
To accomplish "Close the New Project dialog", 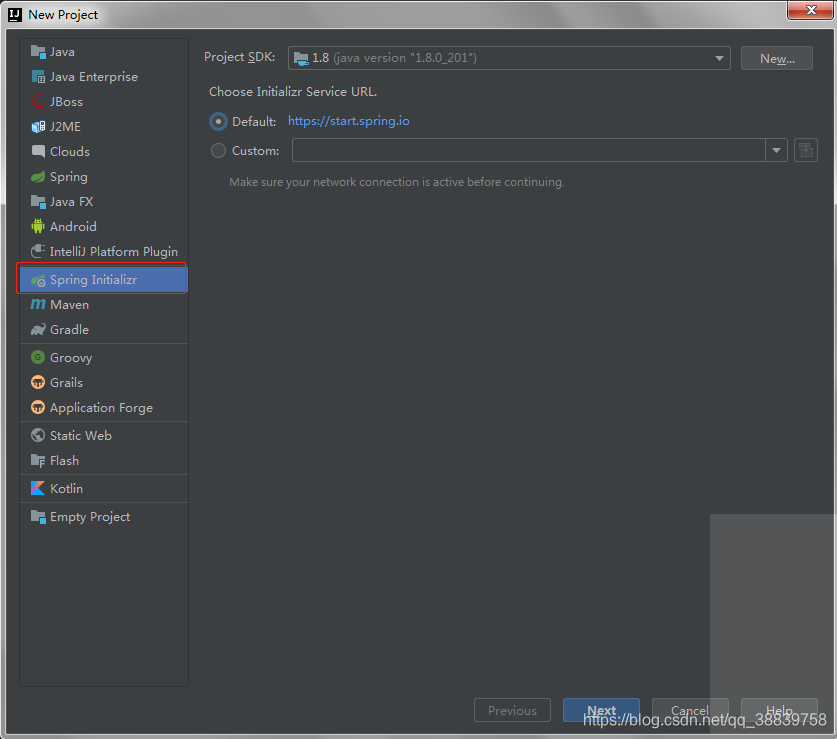I will pos(810,10).
